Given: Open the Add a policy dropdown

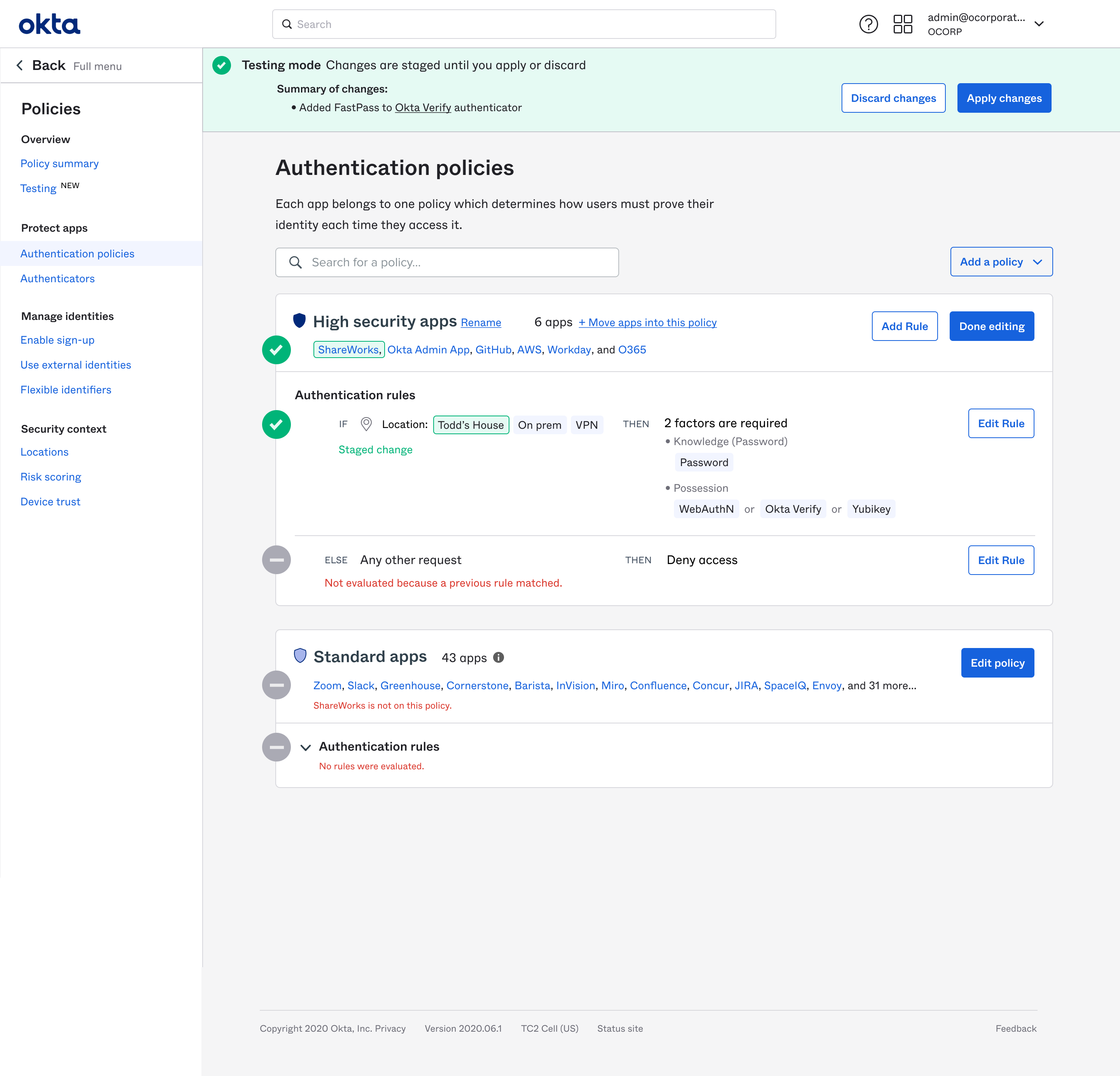Looking at the screenshot, I should pyautogui.click(x=1001, y=262).
